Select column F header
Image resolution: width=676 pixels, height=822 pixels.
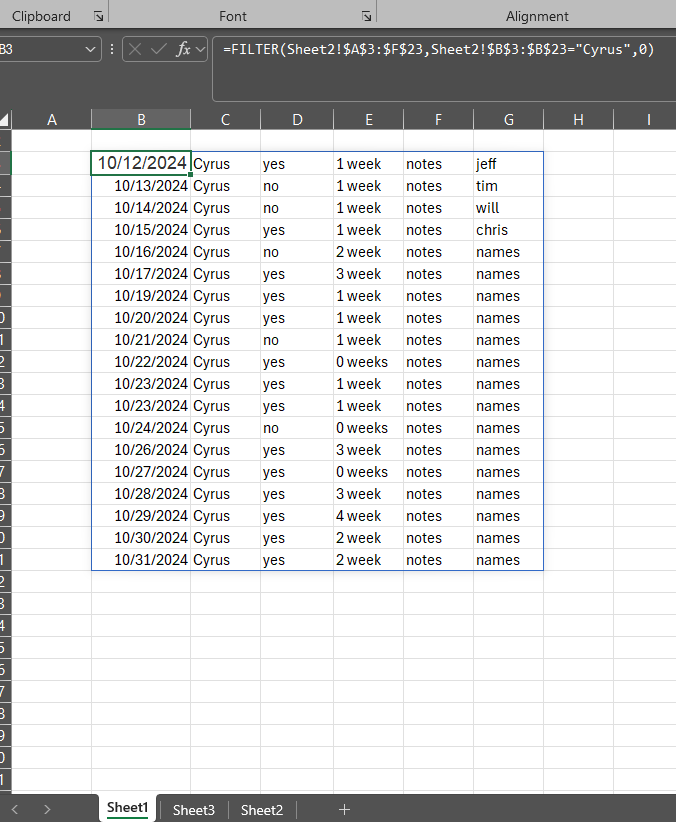pos(438,120)
